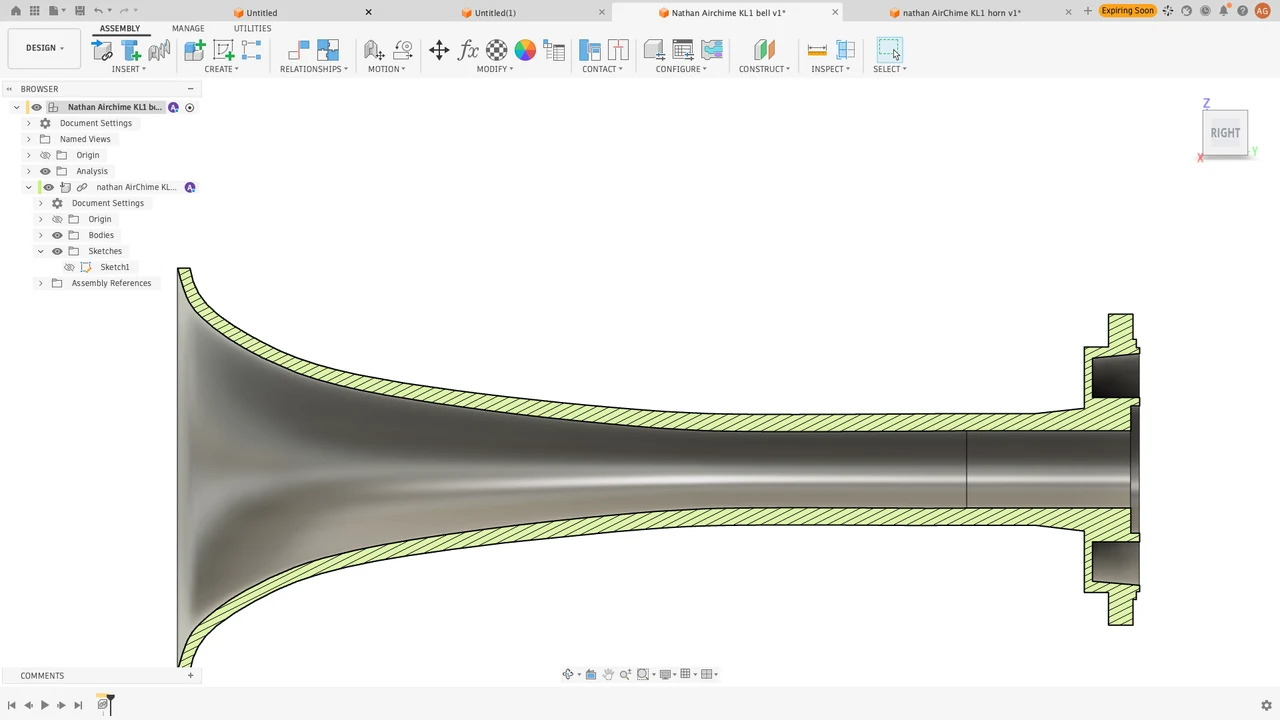
Task: Click the timeline feature marker
Action: (x=103, y=705)
